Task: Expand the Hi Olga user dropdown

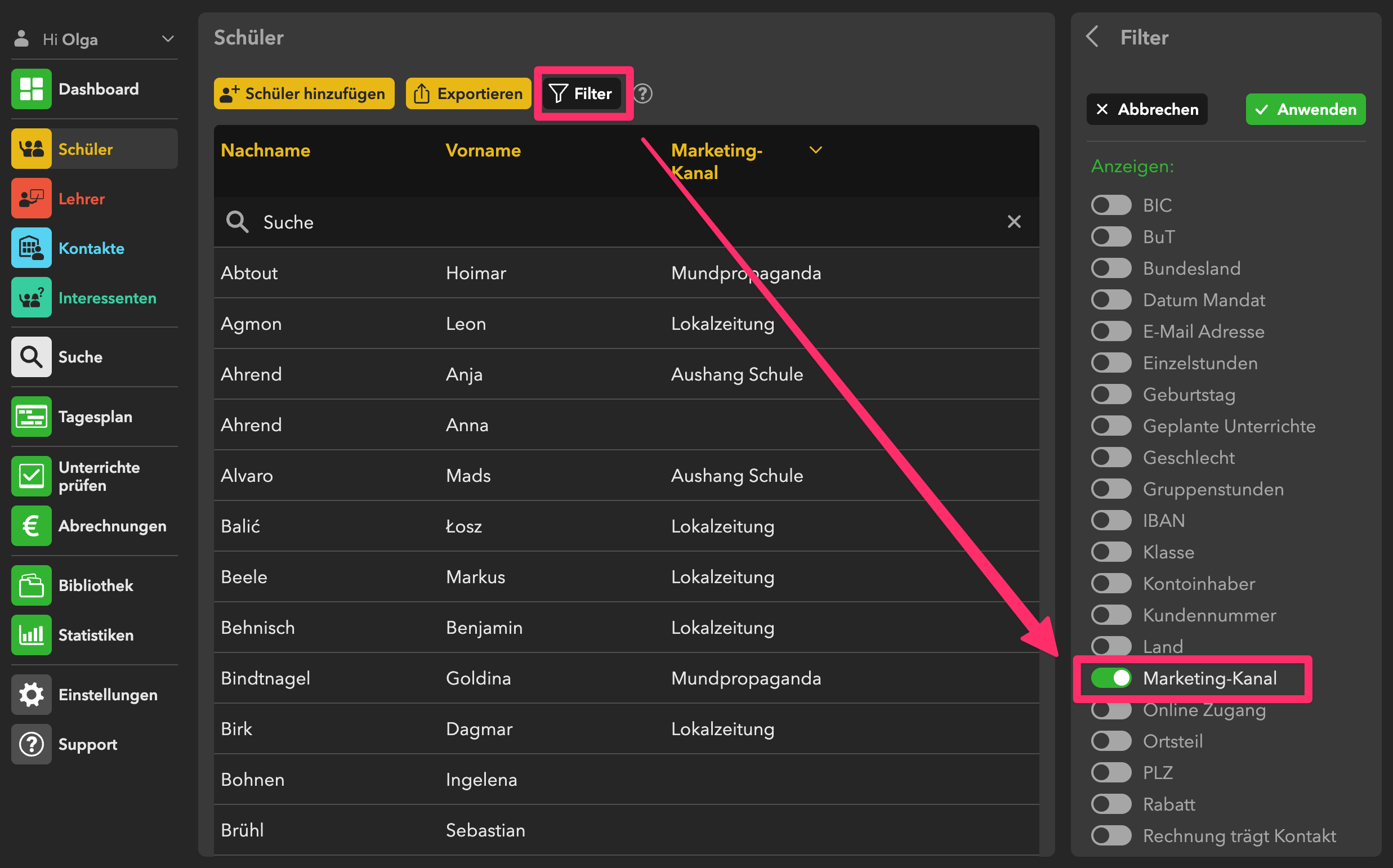Action: [168, 39]
